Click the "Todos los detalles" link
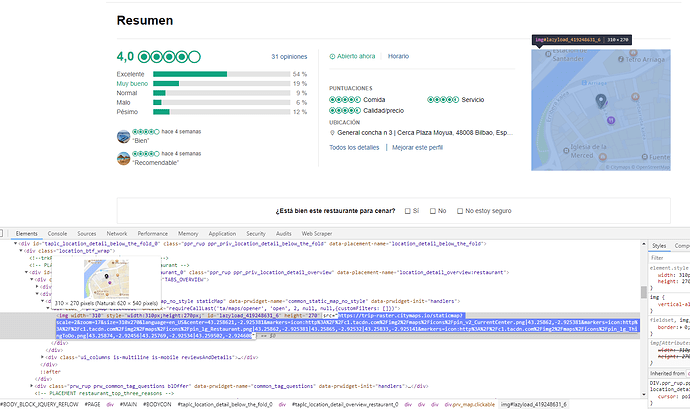This screenshot has width=690, height=409. point(354,147)
